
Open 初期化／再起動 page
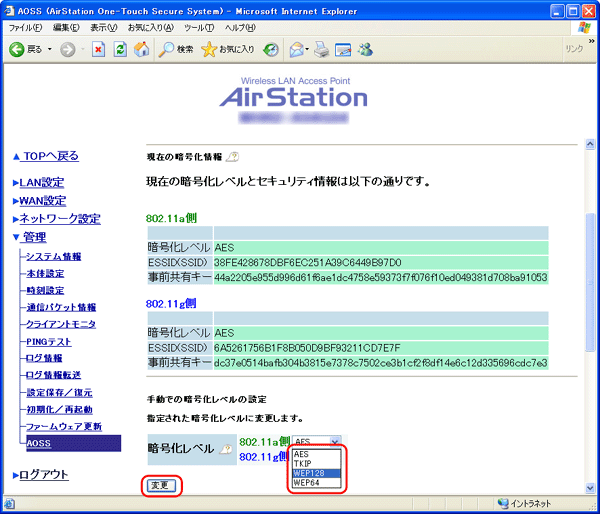[59, 409]
